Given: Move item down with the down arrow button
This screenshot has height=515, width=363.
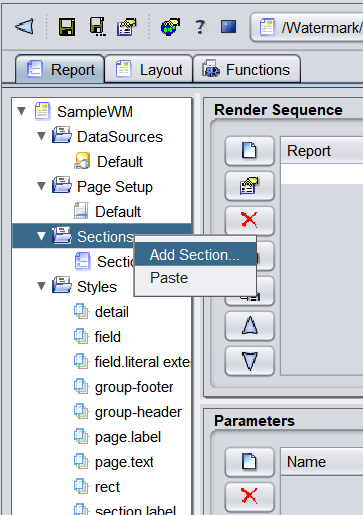Looking at the screenshot, I should click(x=249, y=361).
